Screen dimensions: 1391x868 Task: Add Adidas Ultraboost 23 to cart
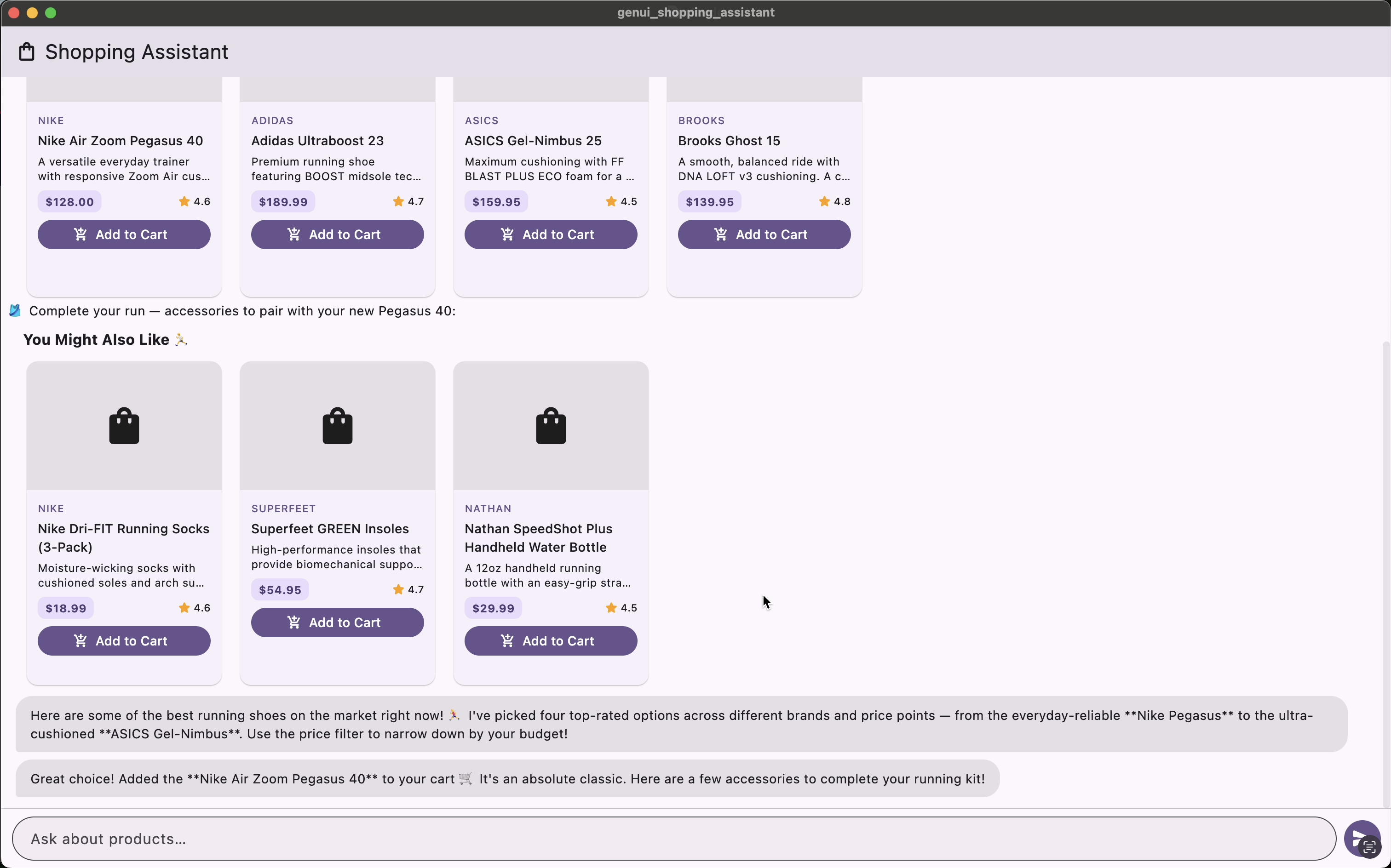click(338, 235)
